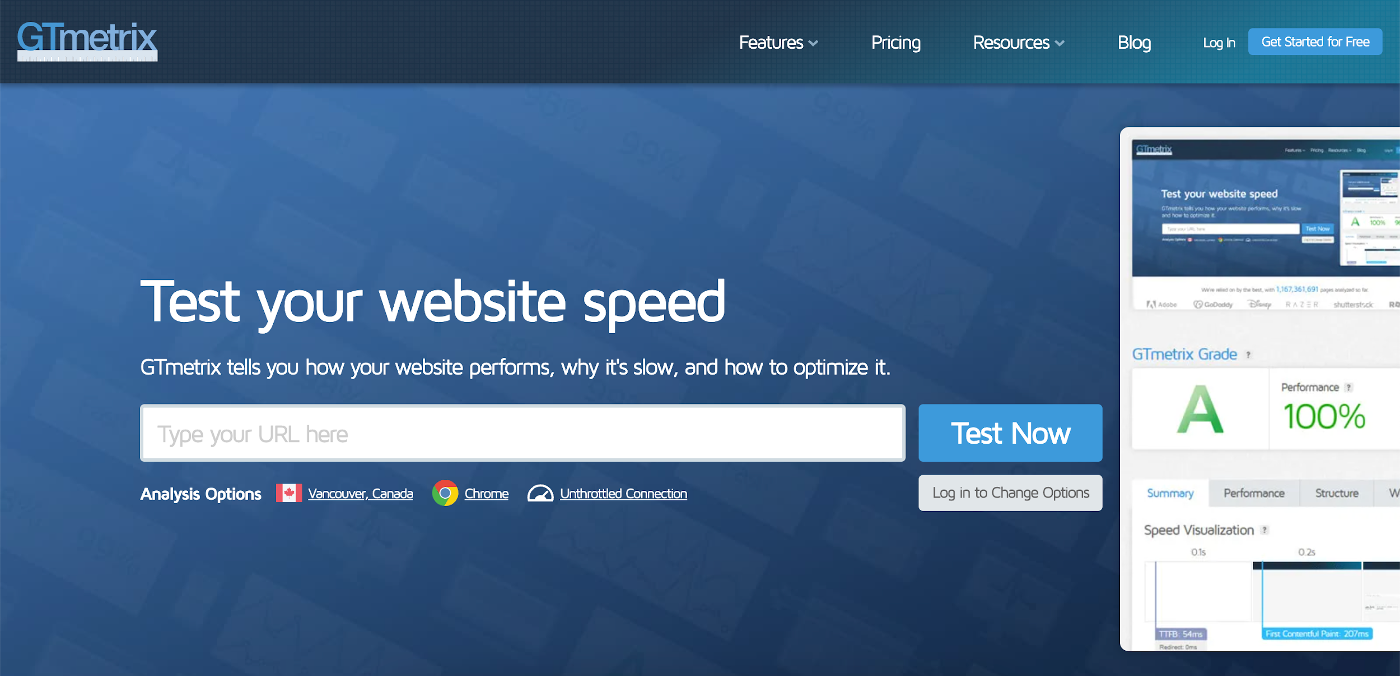Click the URL input field
The image size is (1400, 676).
522,433
